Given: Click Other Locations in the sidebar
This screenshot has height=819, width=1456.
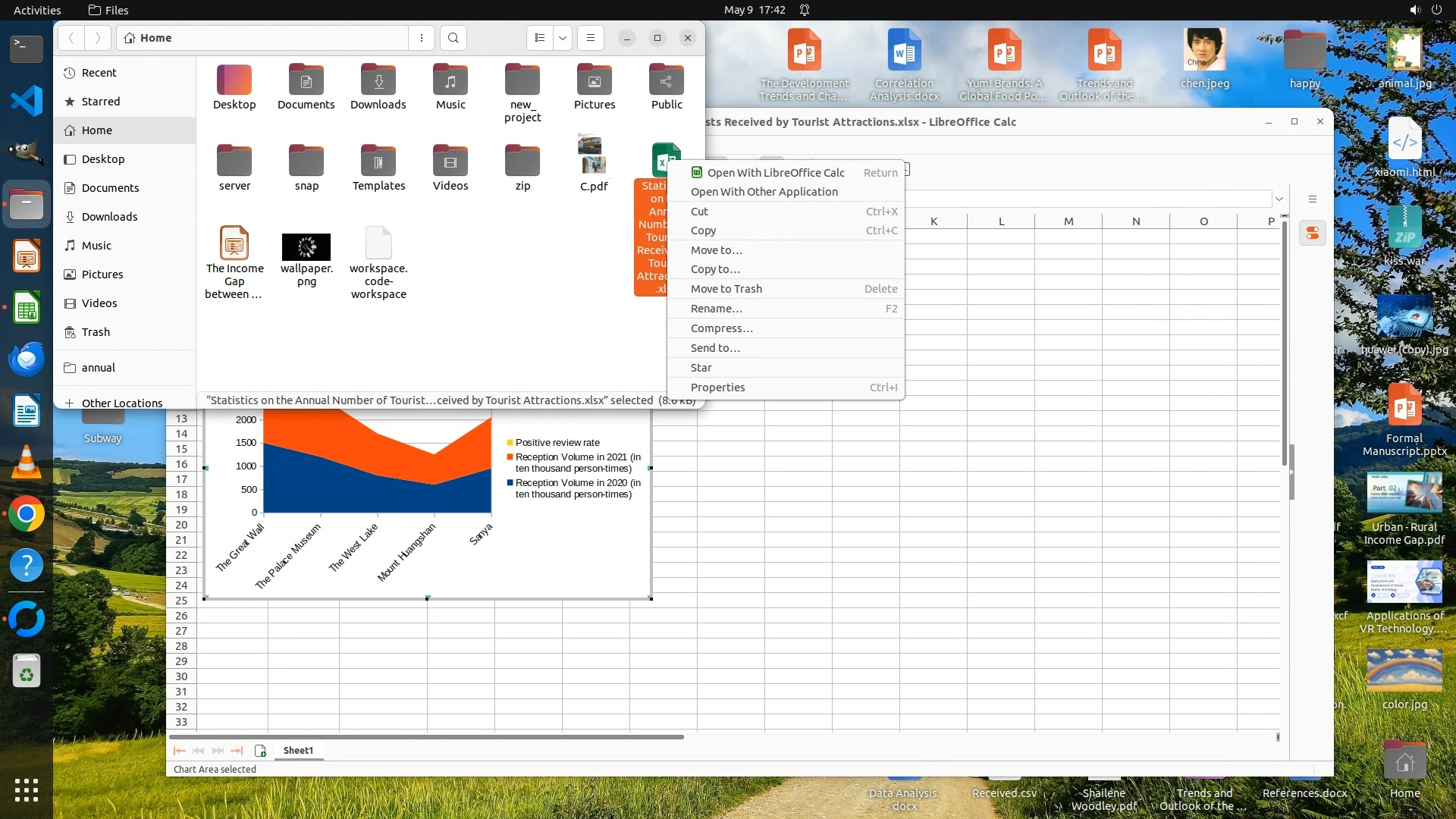Looking at the screenshot, I should [121, 403].
